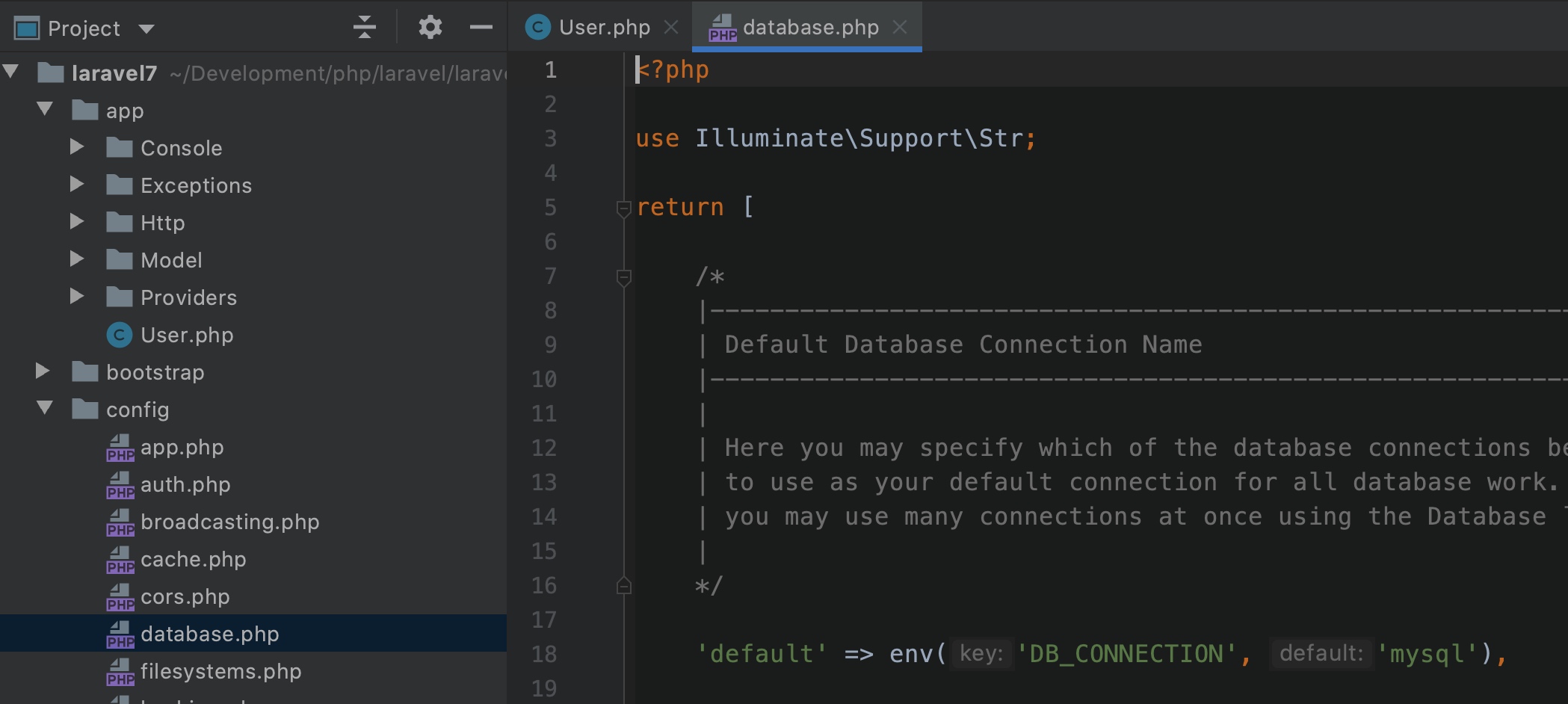The image size is (1568, 704).
Task: Click the Http folder icon
Action: [x=120, y=222]
